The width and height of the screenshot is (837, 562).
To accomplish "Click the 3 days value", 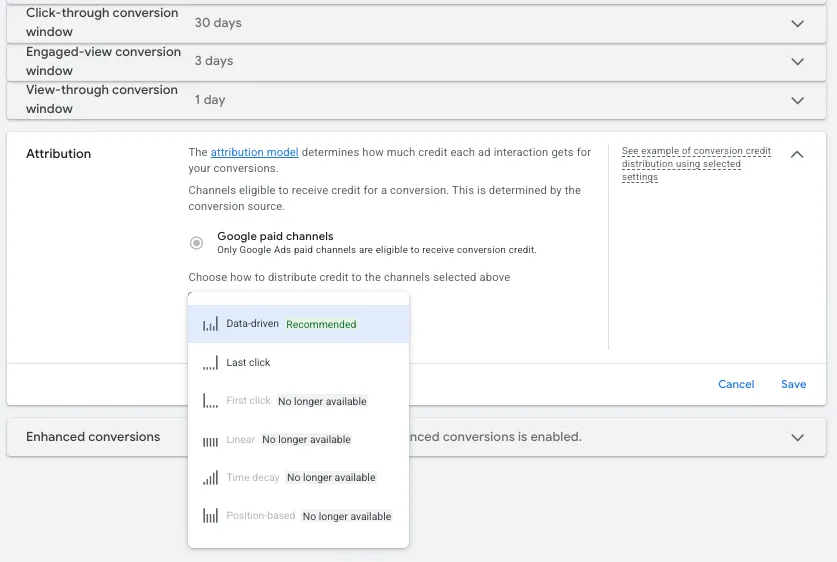I will pyautogui.click(x=214, y=61).
